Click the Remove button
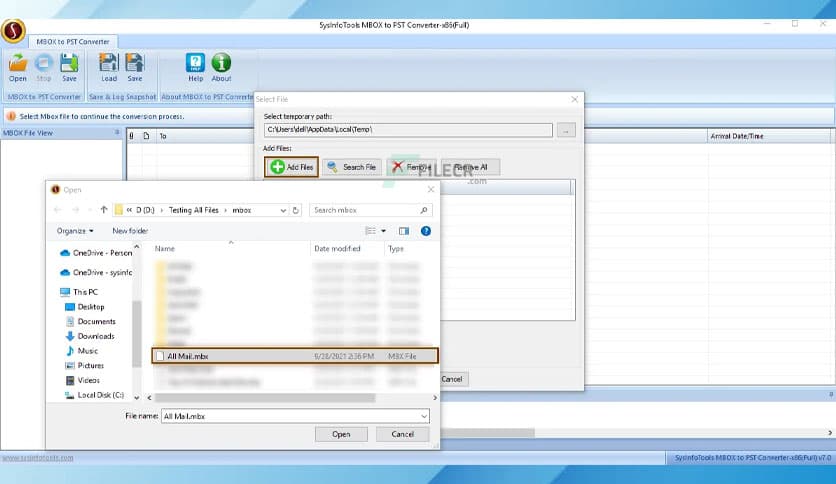Screen dimensions: 836x484 pyautogui.click(x=411, y=167)
